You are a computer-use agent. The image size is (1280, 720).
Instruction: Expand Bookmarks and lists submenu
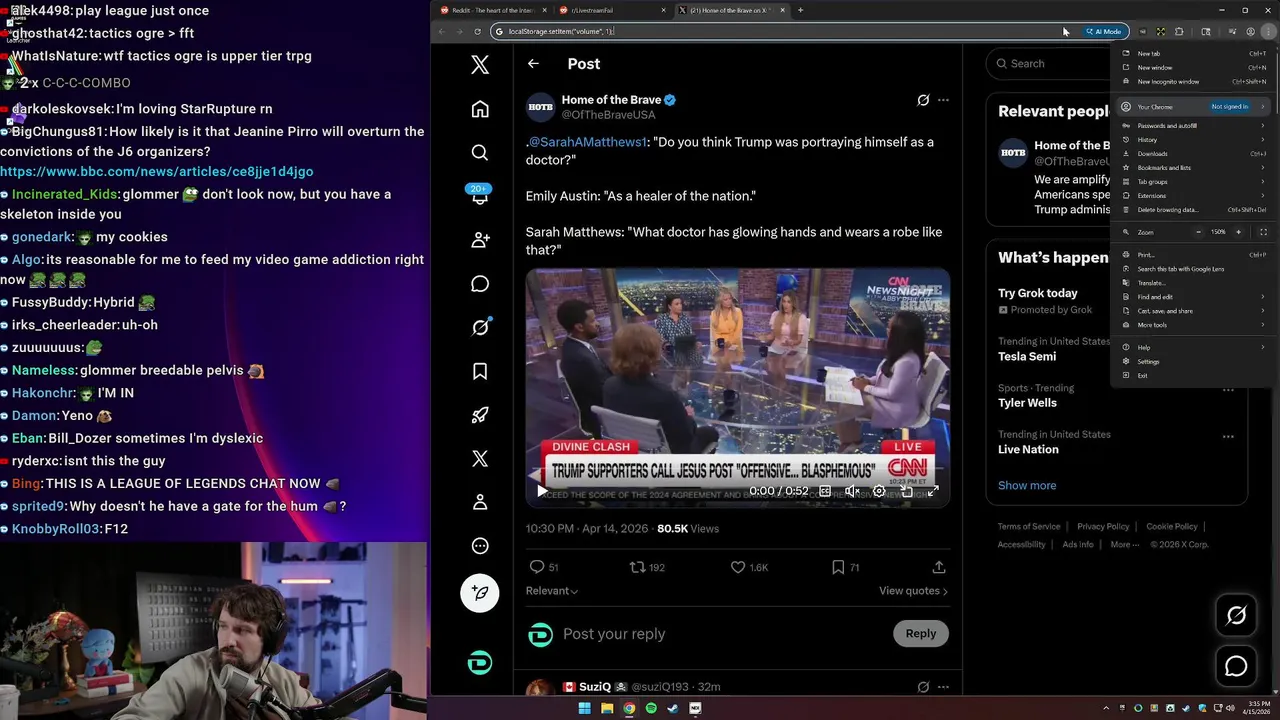point(1194,168)
